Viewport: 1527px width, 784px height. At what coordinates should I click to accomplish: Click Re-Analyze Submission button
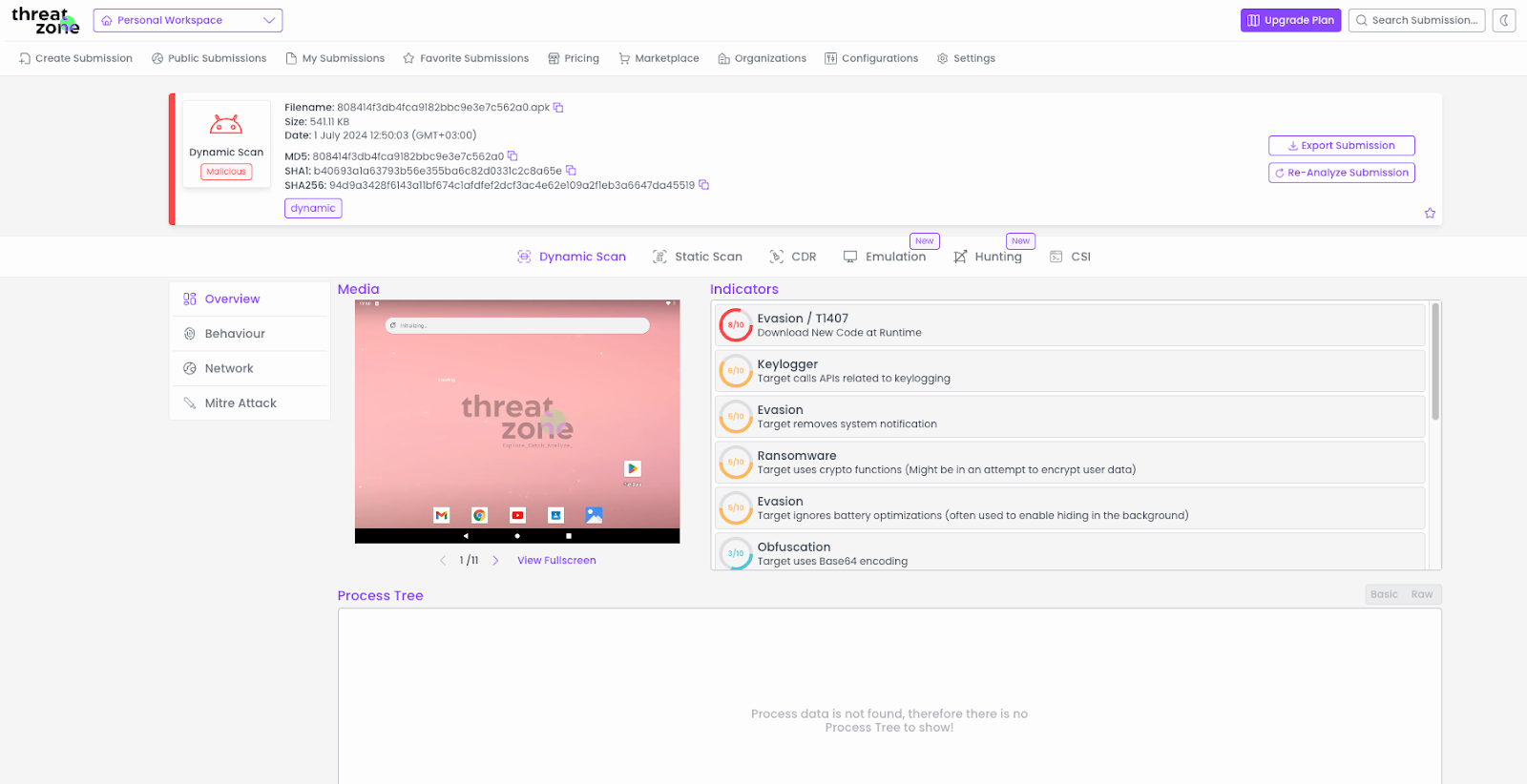(1341, 173)
